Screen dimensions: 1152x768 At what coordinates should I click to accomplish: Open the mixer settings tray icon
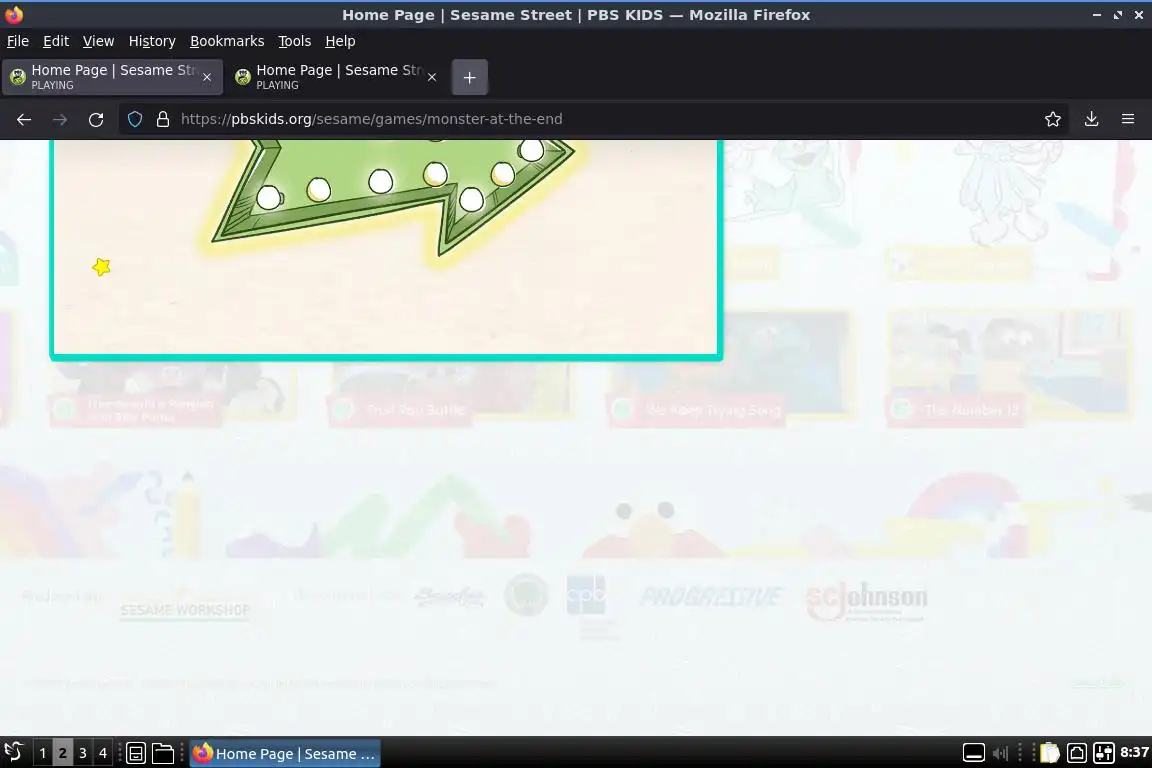1104,753
